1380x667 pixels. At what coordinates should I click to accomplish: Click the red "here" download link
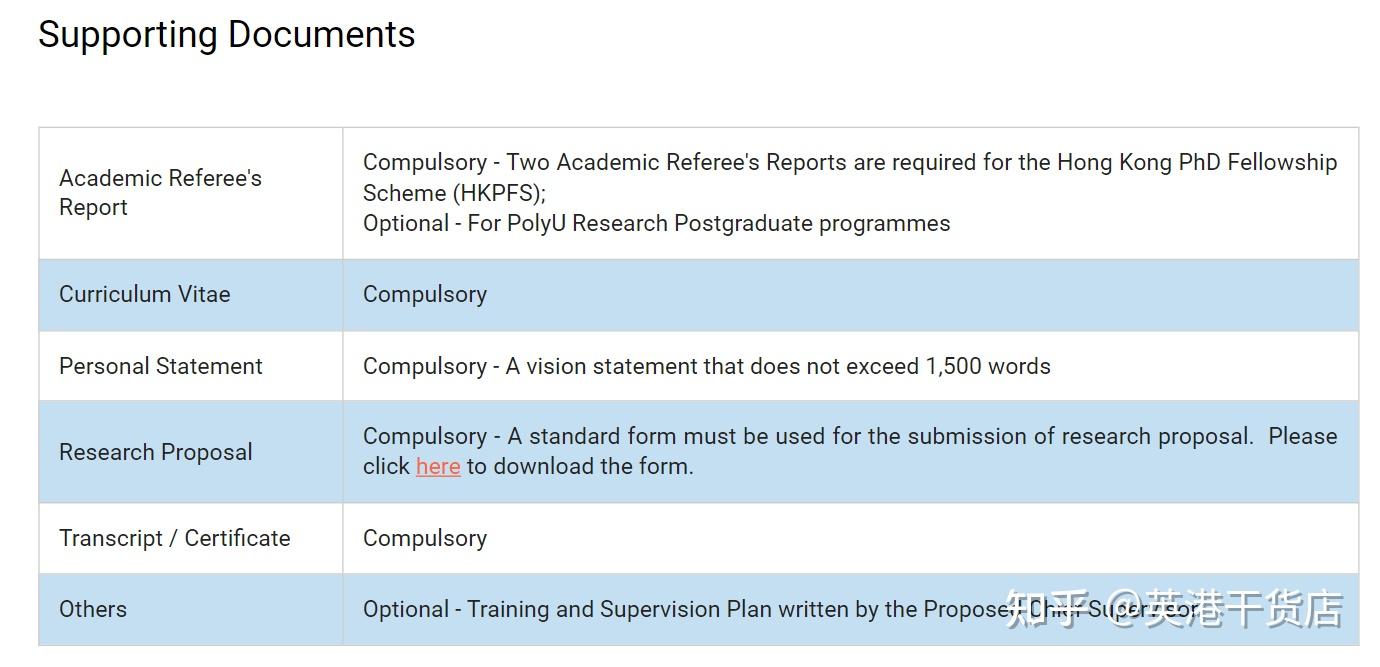[438, 466]
